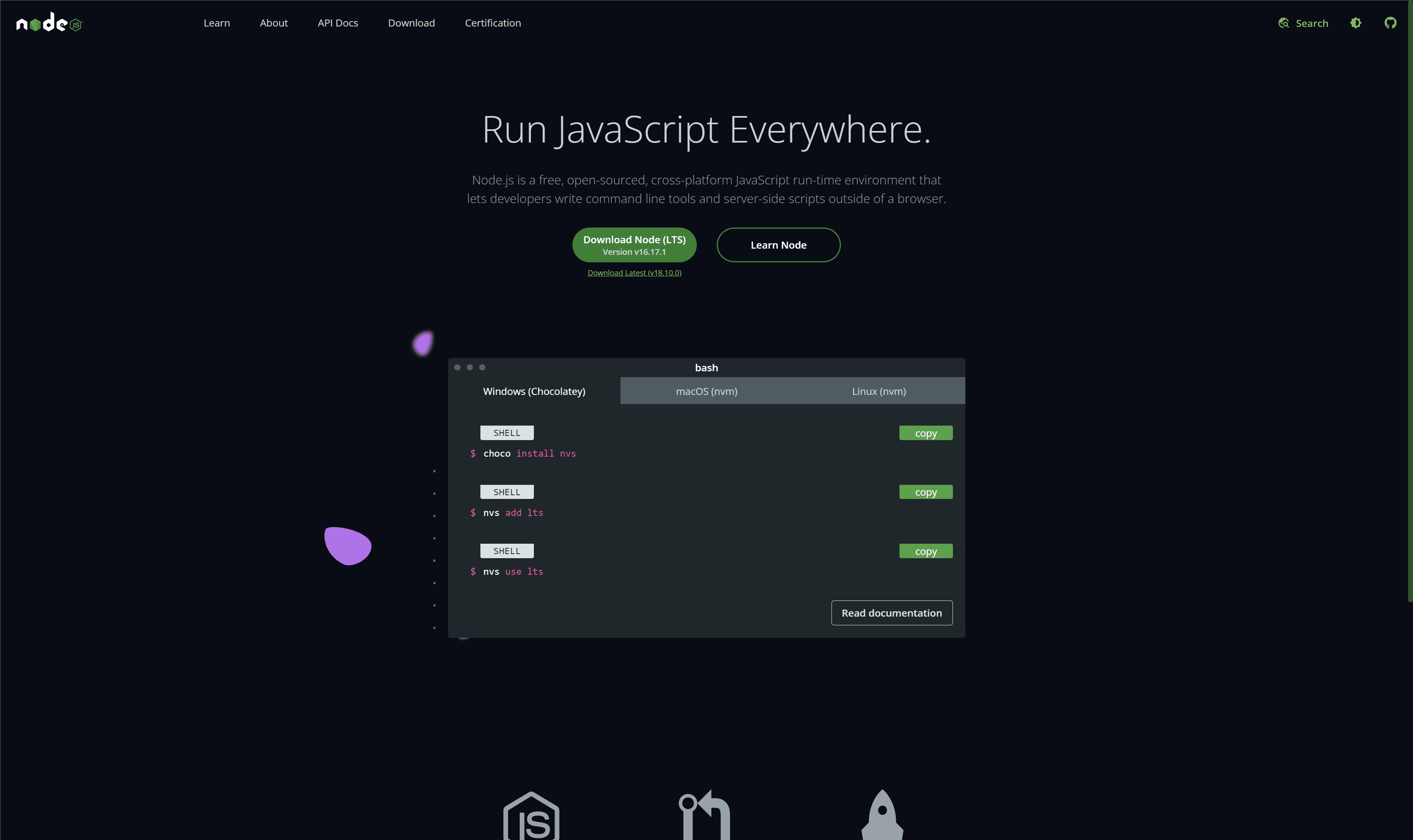Follow the Download Latest (v18.10.0) link

coord(634,273)
